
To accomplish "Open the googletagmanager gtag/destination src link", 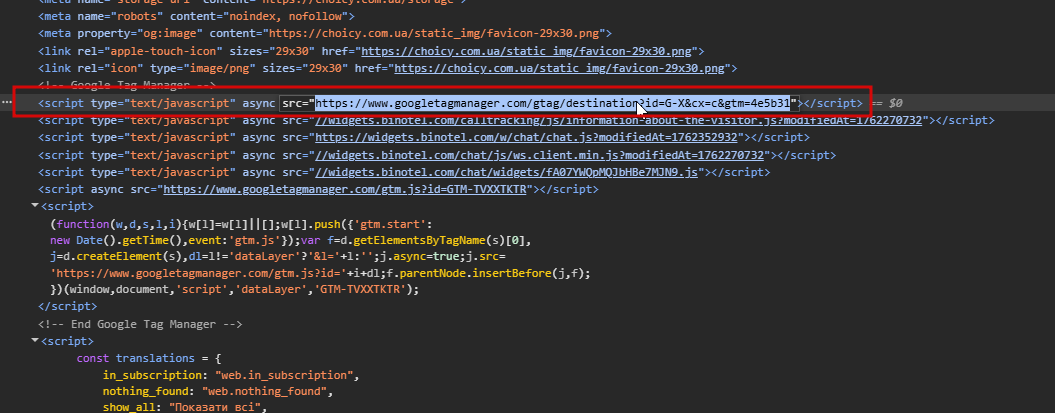I will point(552,103).
